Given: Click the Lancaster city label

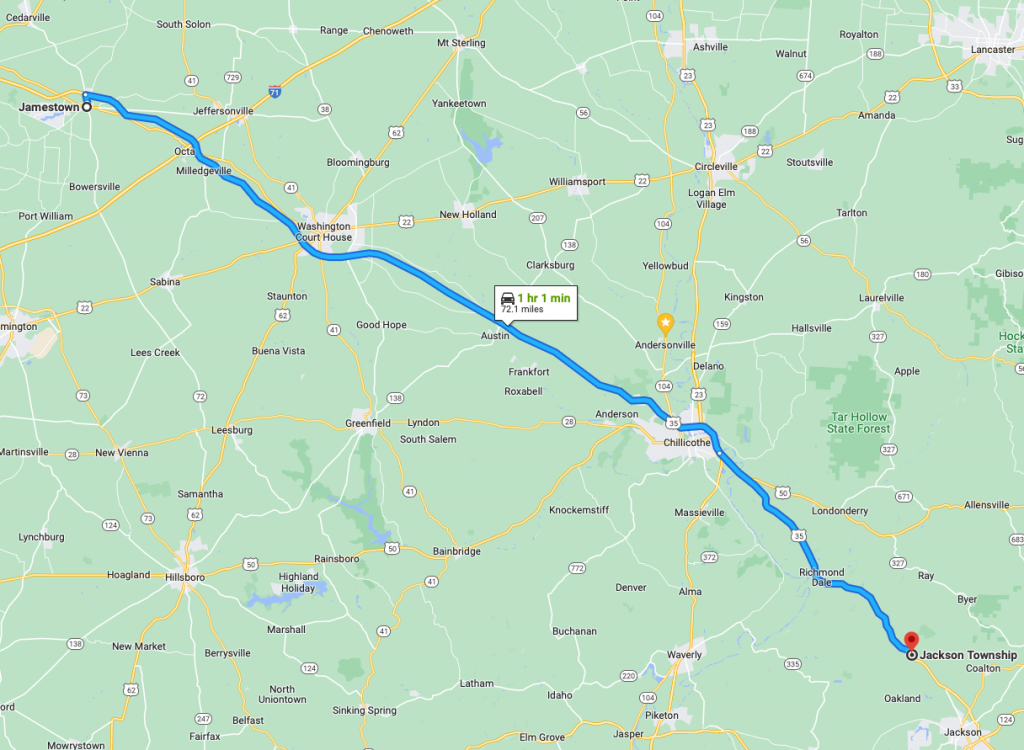Looking at the screenshot, I should 993,50.
